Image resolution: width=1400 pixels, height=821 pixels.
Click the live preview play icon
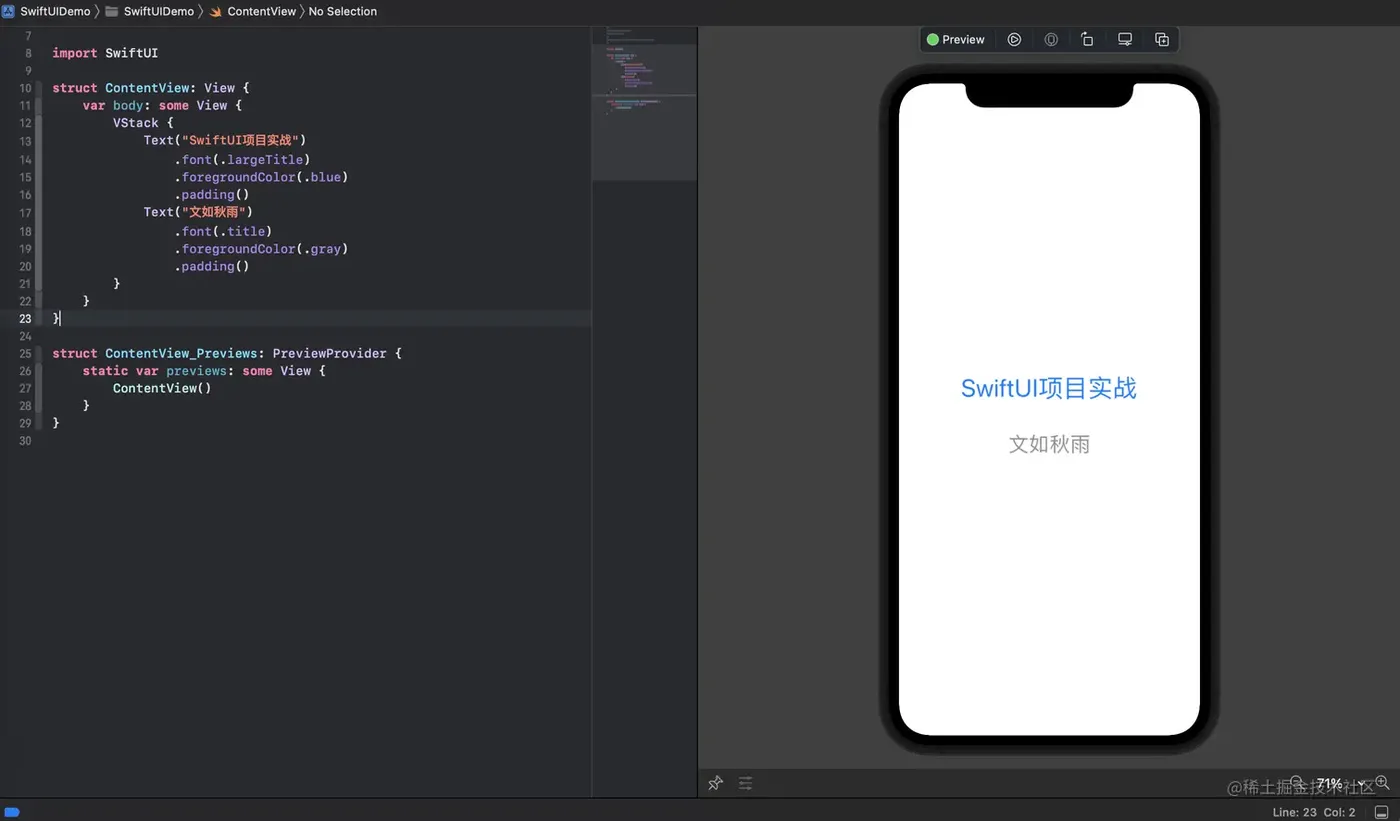(x=1014, y=40)
